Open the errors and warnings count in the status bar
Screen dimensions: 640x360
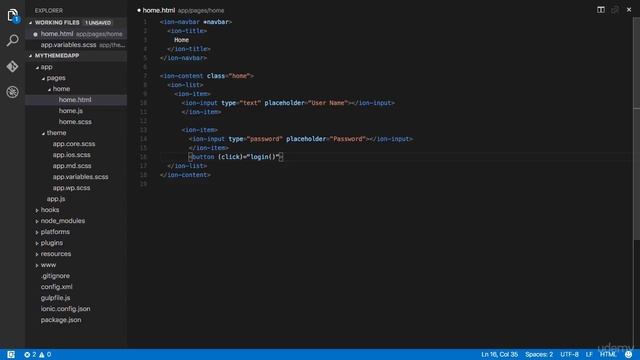tap(38, 355)
